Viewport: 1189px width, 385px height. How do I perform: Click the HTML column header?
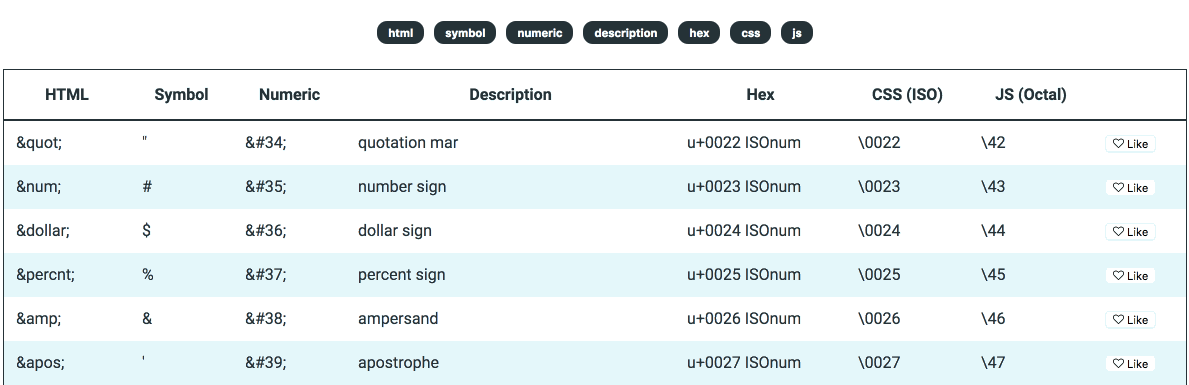click(x=67, y=95)
